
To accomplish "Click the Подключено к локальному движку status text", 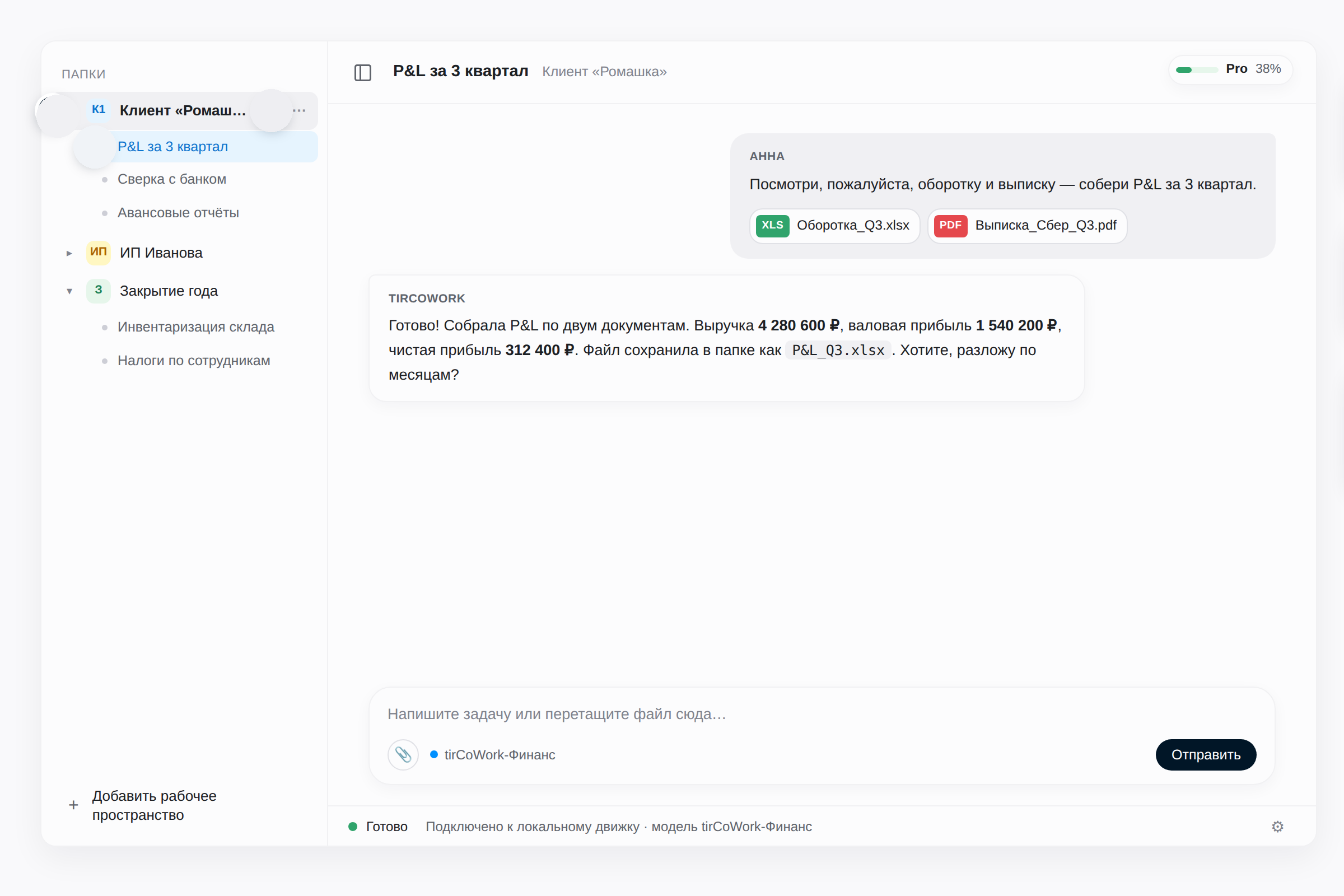I will [619, 827].
